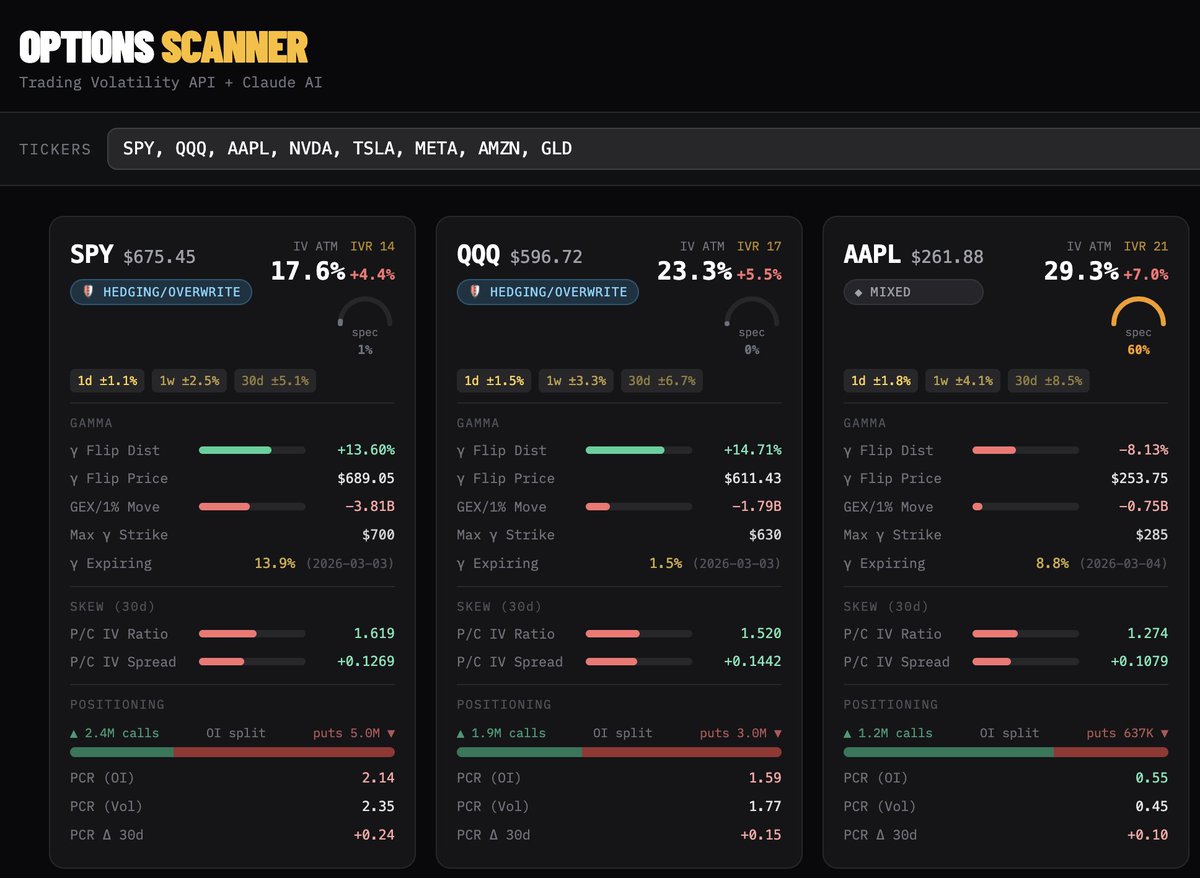The width and height of the screenshot is (1200, 878).
Task: Click SPY PCR (OI) value 2.14
Action: point(378,778)
